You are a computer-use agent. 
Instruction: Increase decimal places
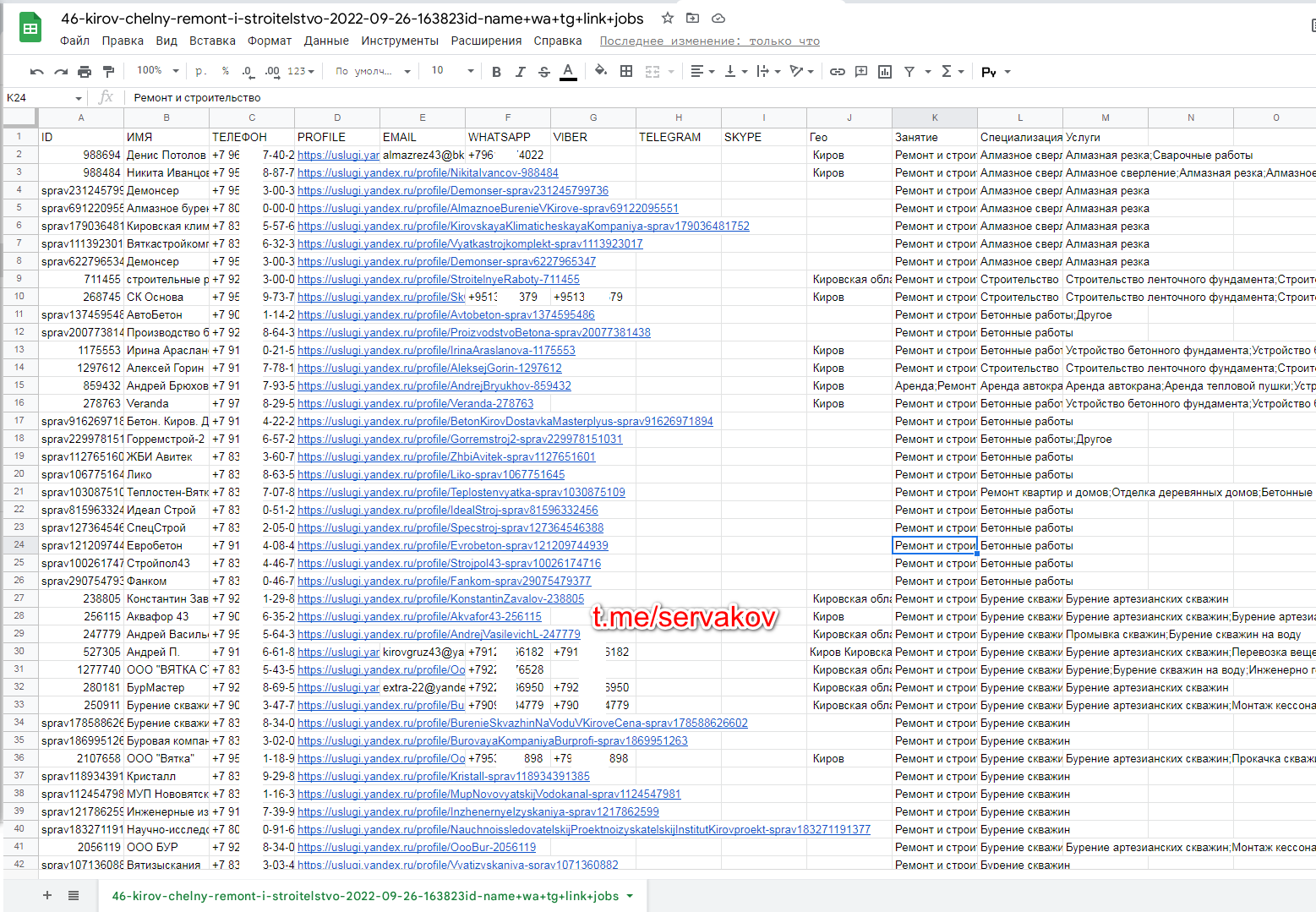(271, 71)
